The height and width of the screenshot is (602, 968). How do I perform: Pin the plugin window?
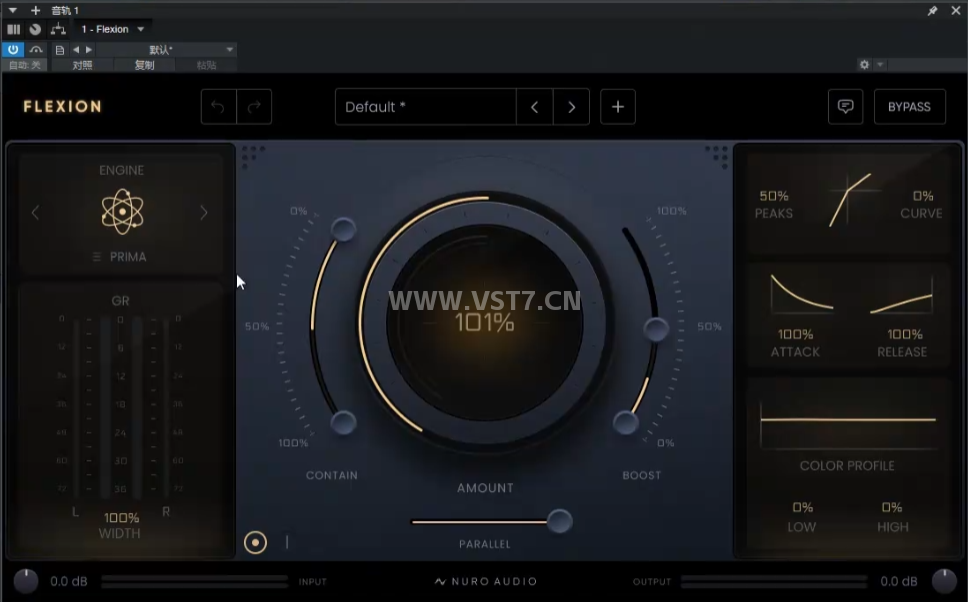click(932, 10)
